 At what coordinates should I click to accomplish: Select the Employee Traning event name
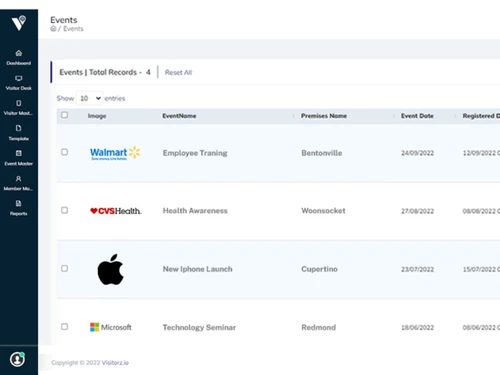(195, 153)
